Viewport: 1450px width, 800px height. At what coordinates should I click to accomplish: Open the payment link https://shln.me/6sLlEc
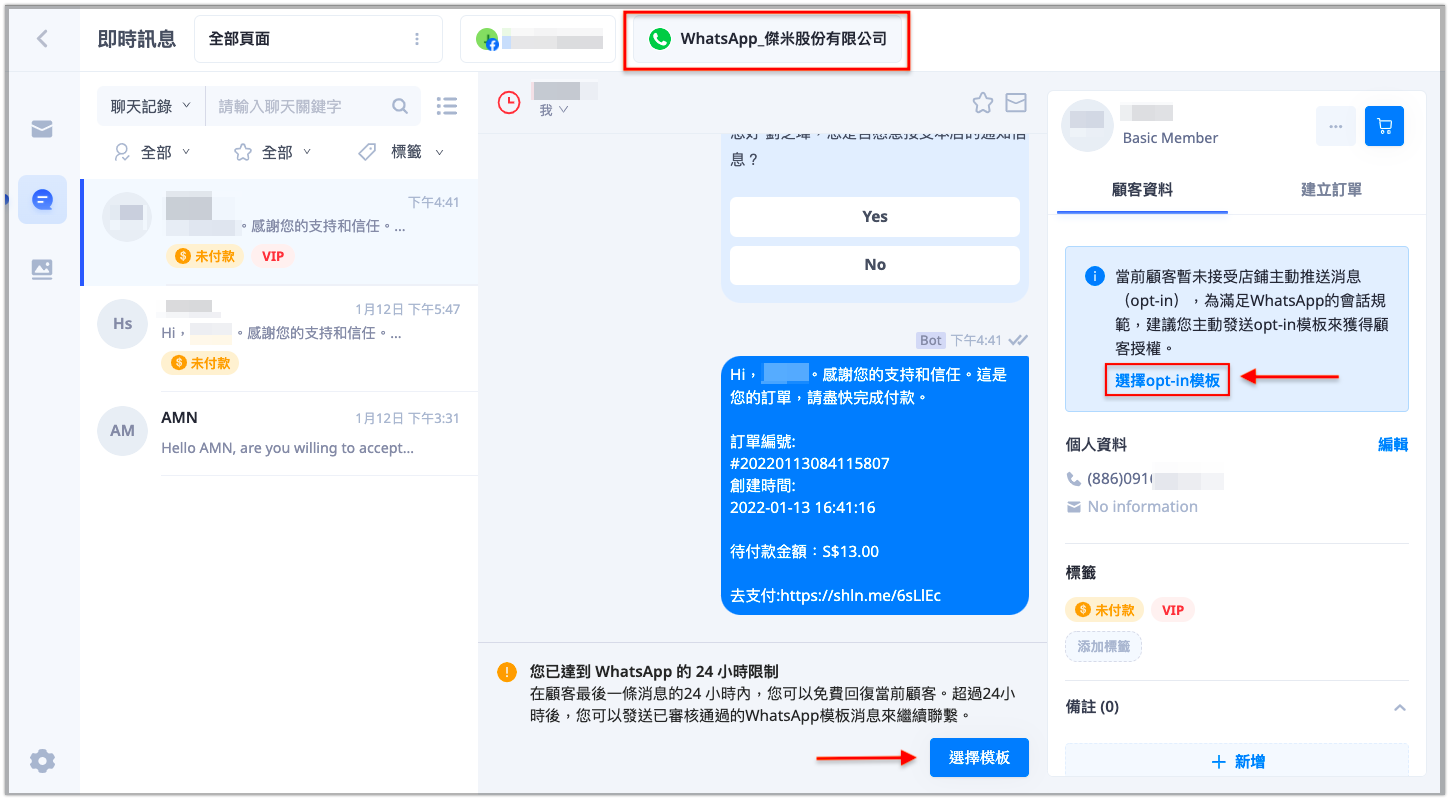pos(860,596)
